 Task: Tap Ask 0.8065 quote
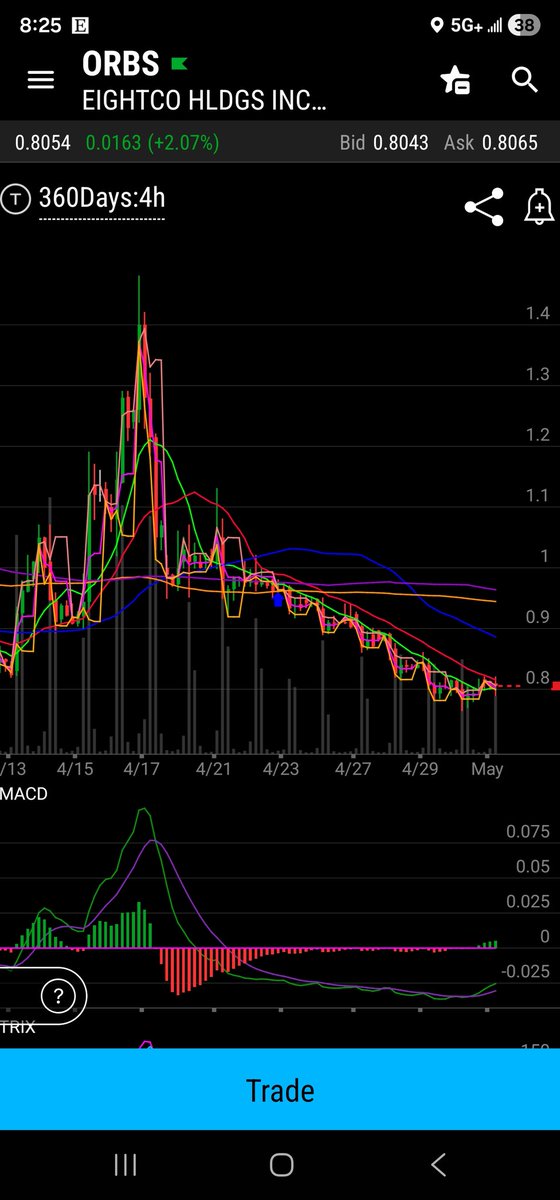(490, 143)
